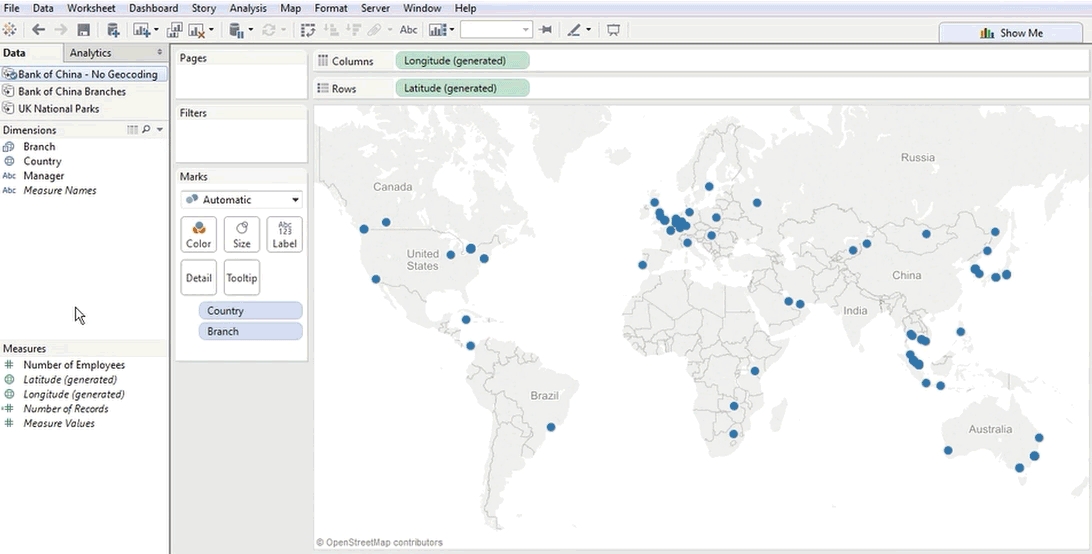Click the Label marks card
This screenshot has height=554, width=1092.
[285, 235]
